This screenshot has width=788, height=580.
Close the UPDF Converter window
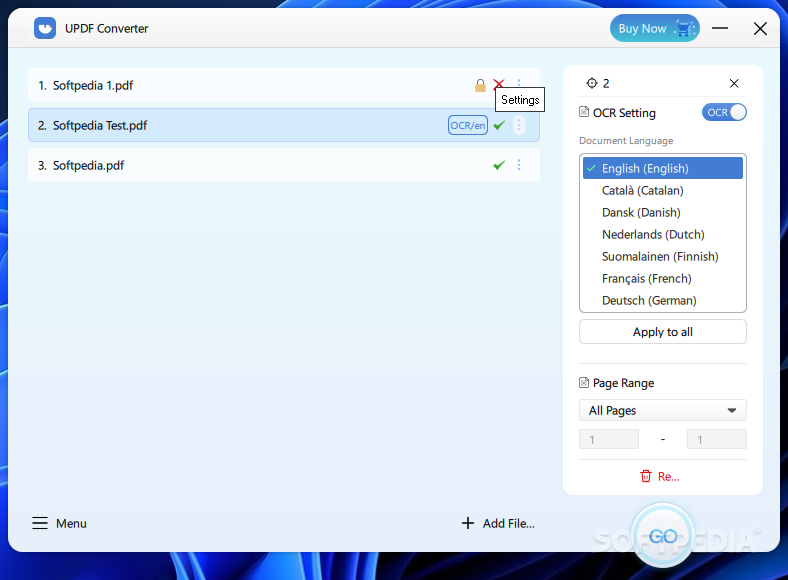760,28
